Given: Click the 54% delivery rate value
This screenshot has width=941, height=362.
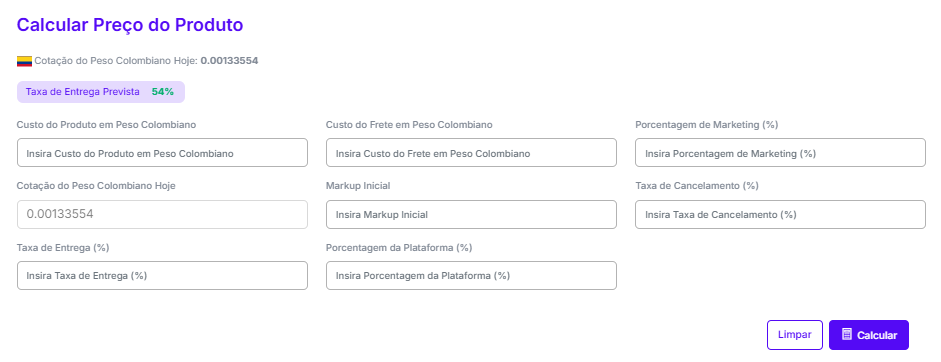Looking at the screenshot, I should click(x=163, y=92).
